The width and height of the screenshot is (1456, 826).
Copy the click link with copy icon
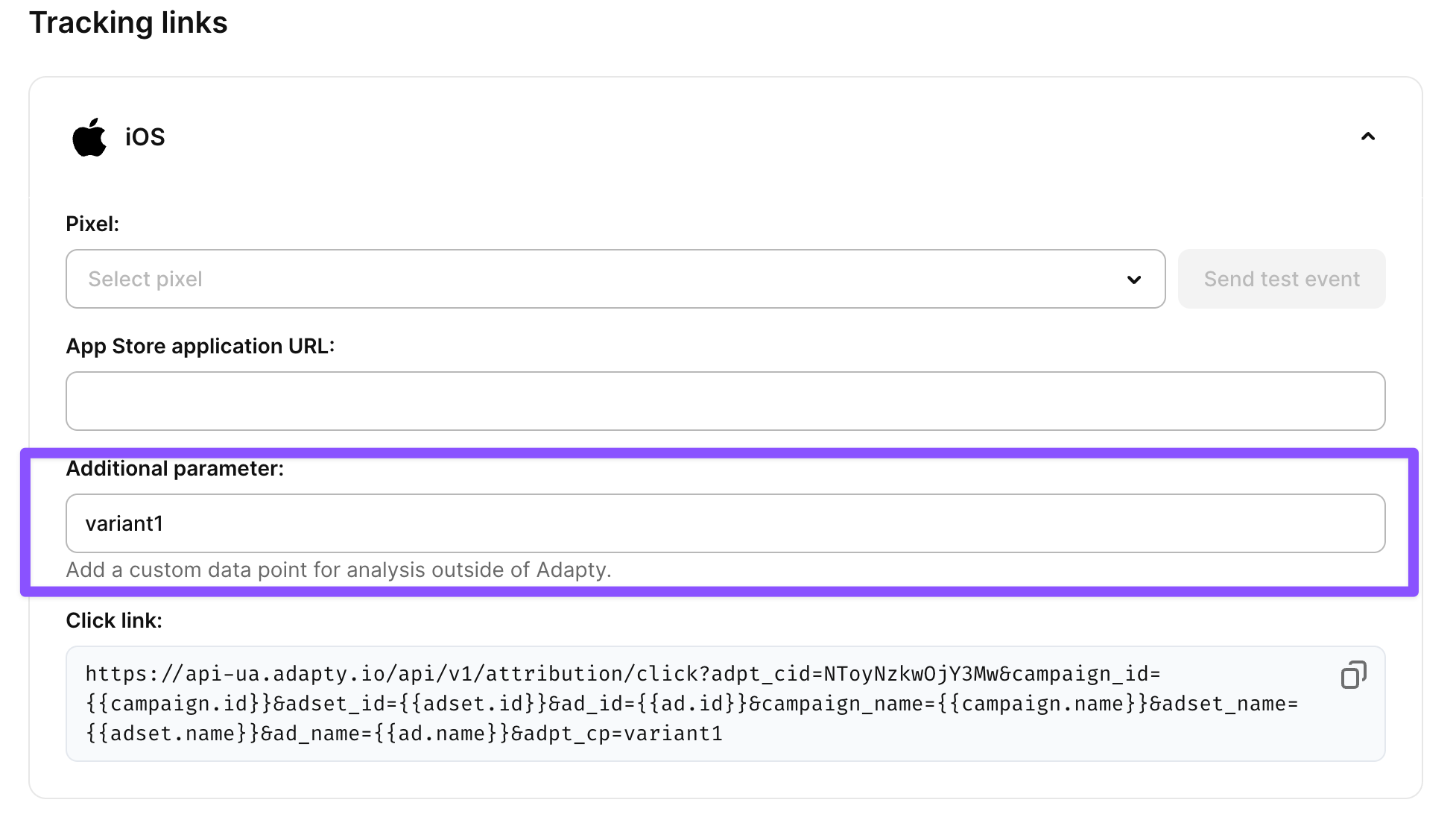pos(1353,675)
